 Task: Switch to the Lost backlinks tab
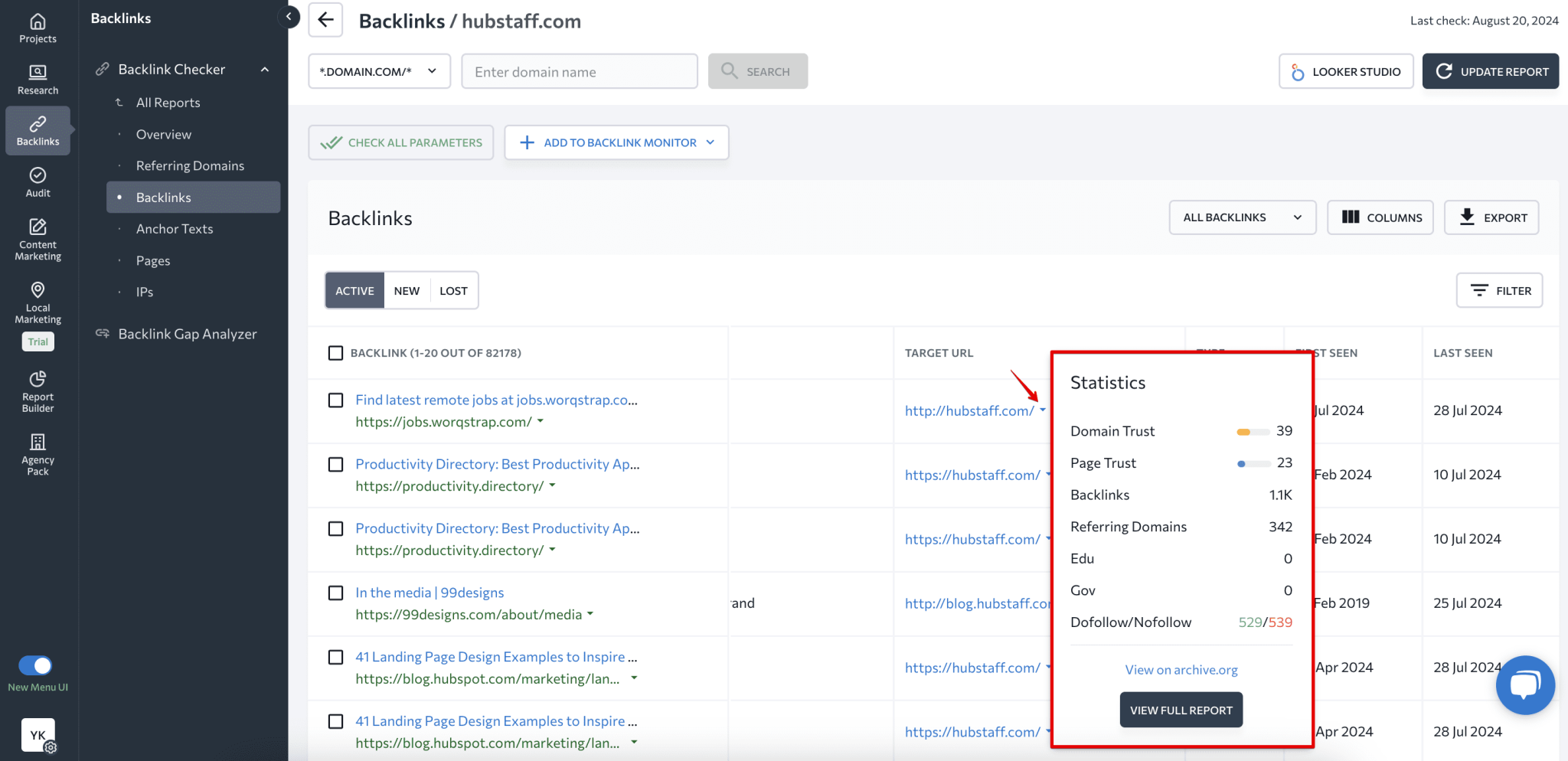(x=453, y=291)
